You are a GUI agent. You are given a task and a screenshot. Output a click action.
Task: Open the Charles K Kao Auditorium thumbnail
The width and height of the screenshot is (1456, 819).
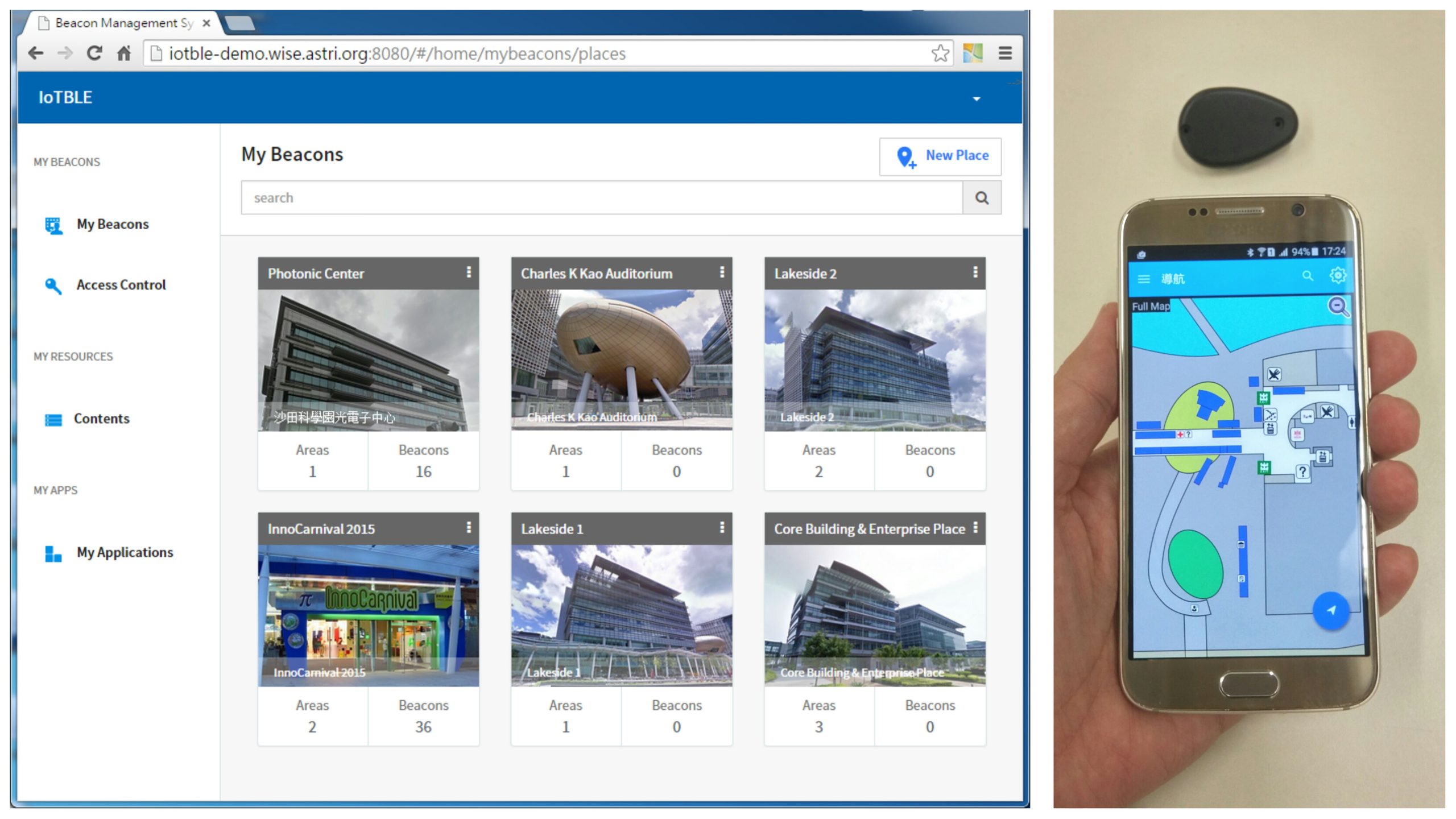[622, 361]
